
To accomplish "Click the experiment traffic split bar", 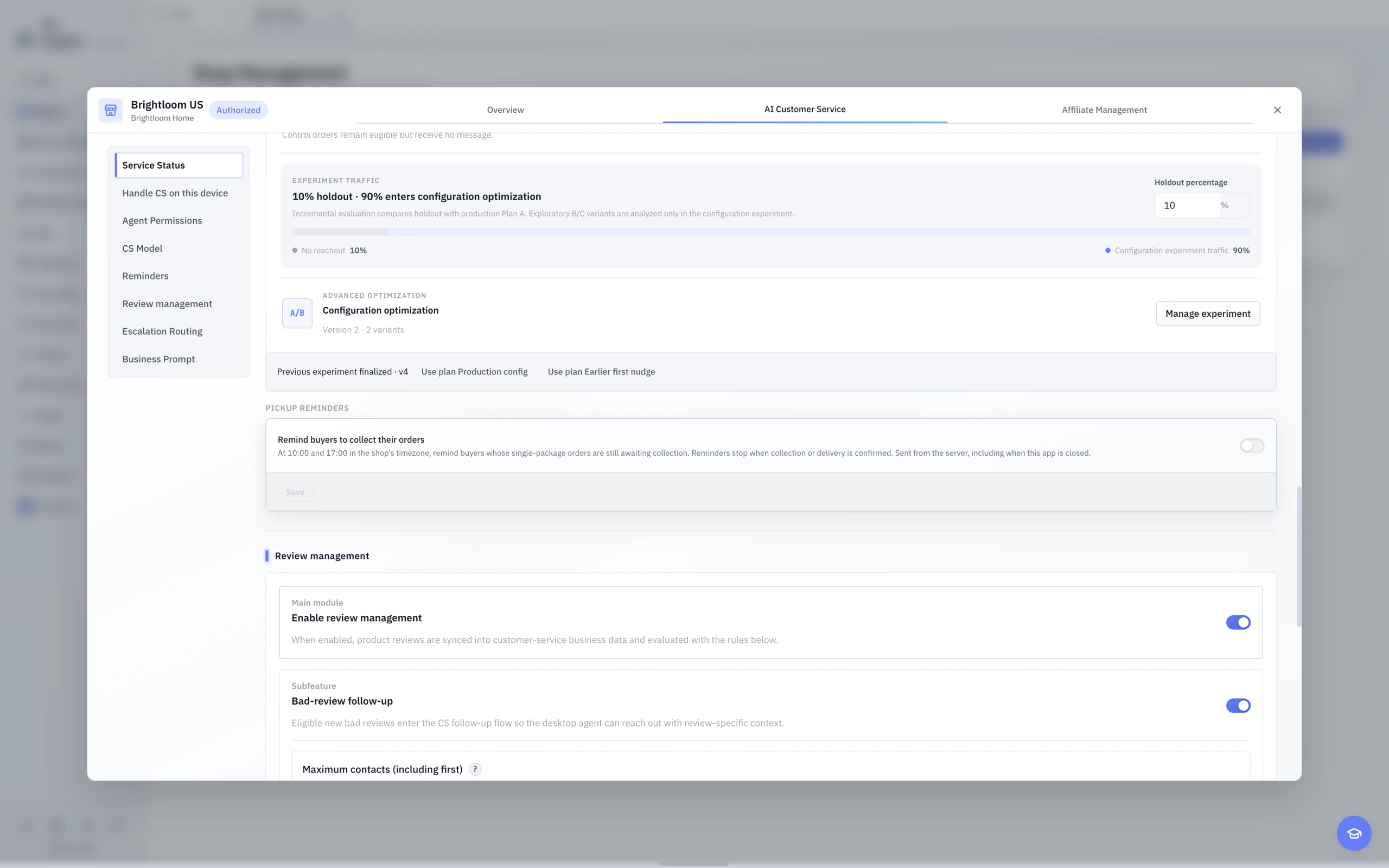I will coord(770,232).
